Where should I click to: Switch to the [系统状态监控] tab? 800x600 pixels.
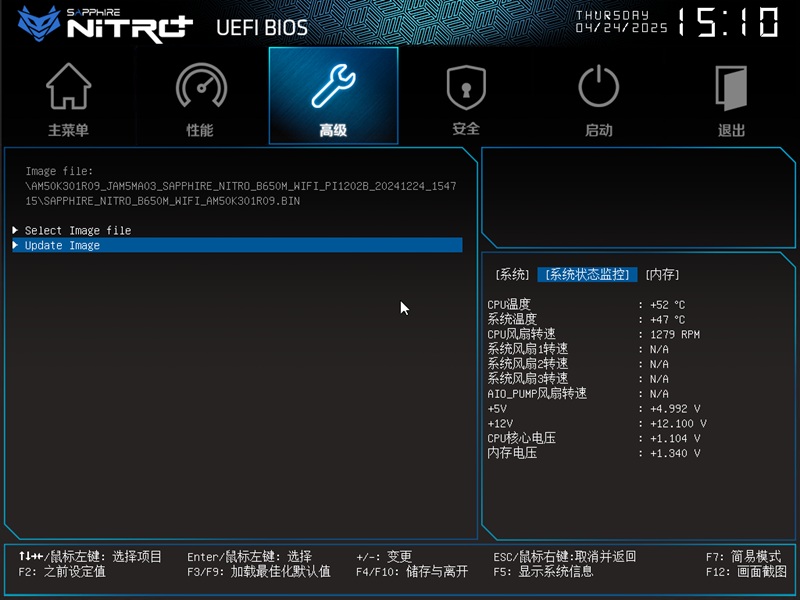click(x=587, y=275)
